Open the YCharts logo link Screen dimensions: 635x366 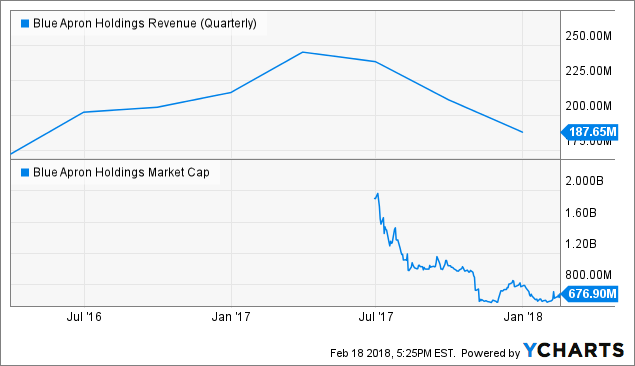pos(573,351)
